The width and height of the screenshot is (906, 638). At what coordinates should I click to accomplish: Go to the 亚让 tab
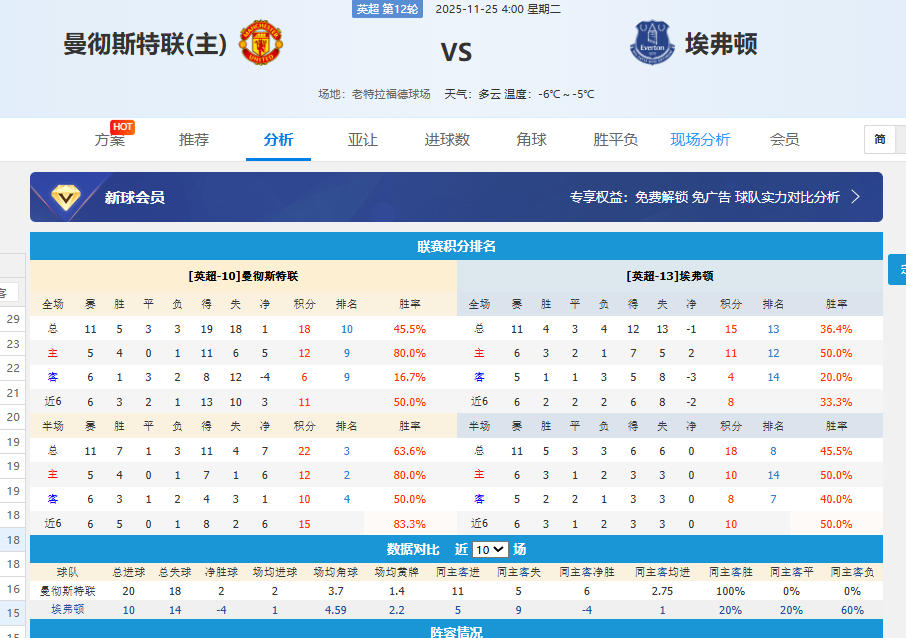pyautogui.click(x=363, y=140)
